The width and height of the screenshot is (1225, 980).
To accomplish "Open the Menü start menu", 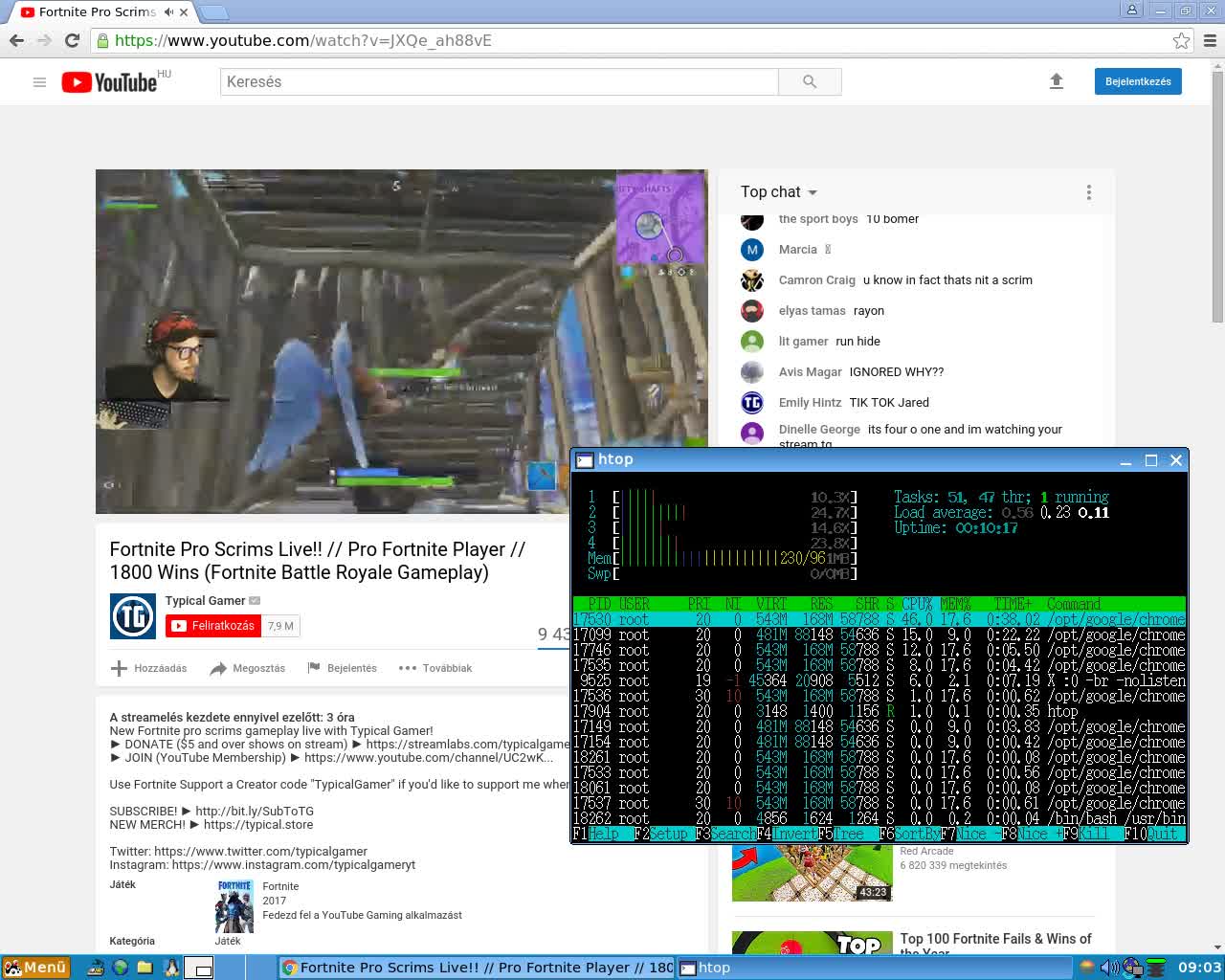I will (x=35, y=968).
